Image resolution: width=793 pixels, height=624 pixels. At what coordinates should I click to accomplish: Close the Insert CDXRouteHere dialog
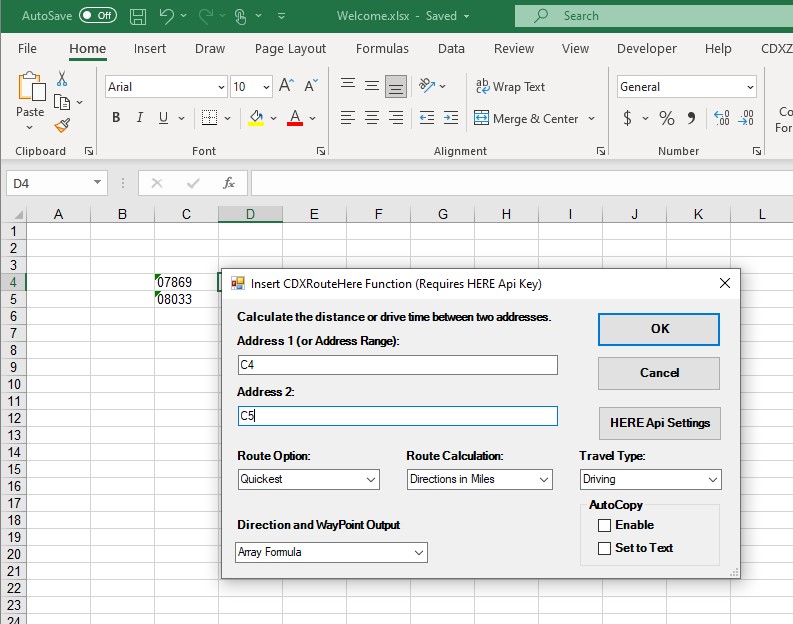coord(724,283)
